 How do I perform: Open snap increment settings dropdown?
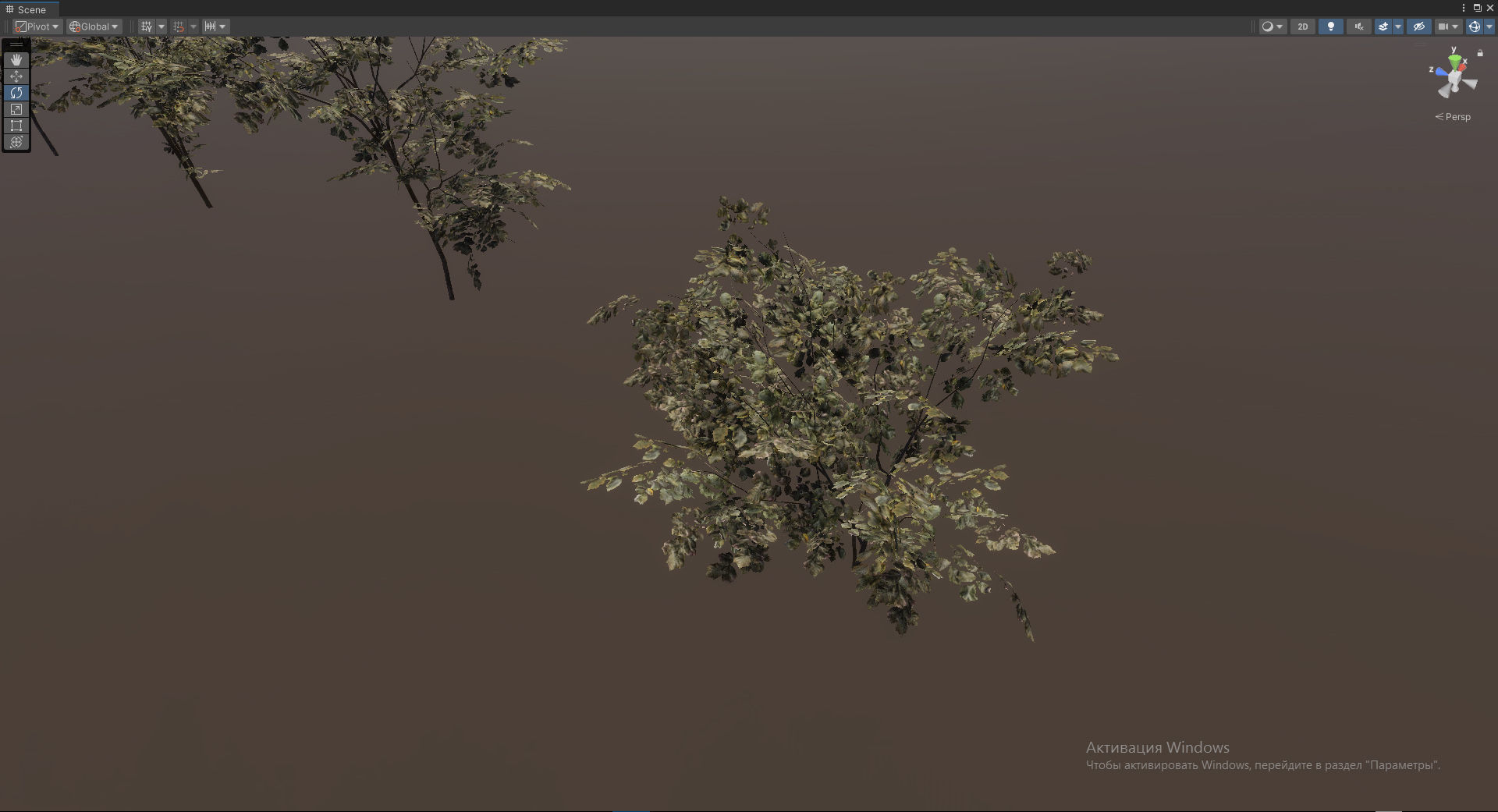click(x=215, y=27)
